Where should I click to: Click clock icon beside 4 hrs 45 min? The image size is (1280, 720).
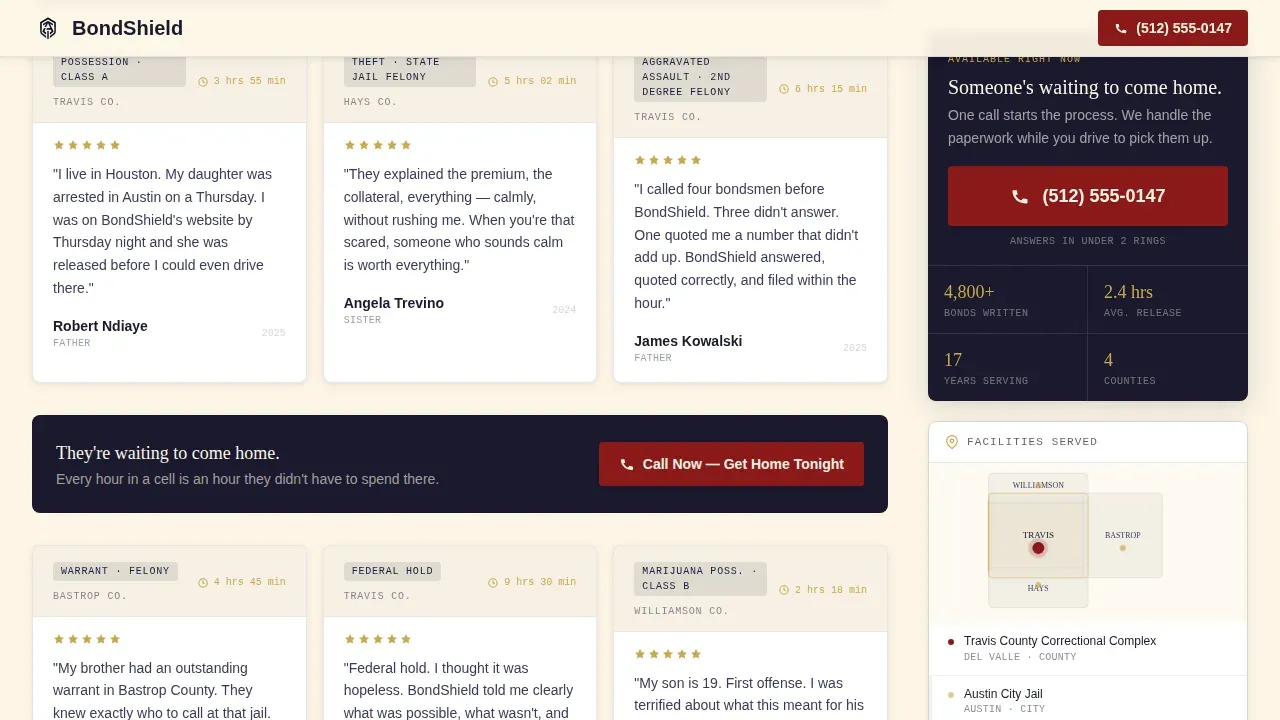tap(203, 583)
